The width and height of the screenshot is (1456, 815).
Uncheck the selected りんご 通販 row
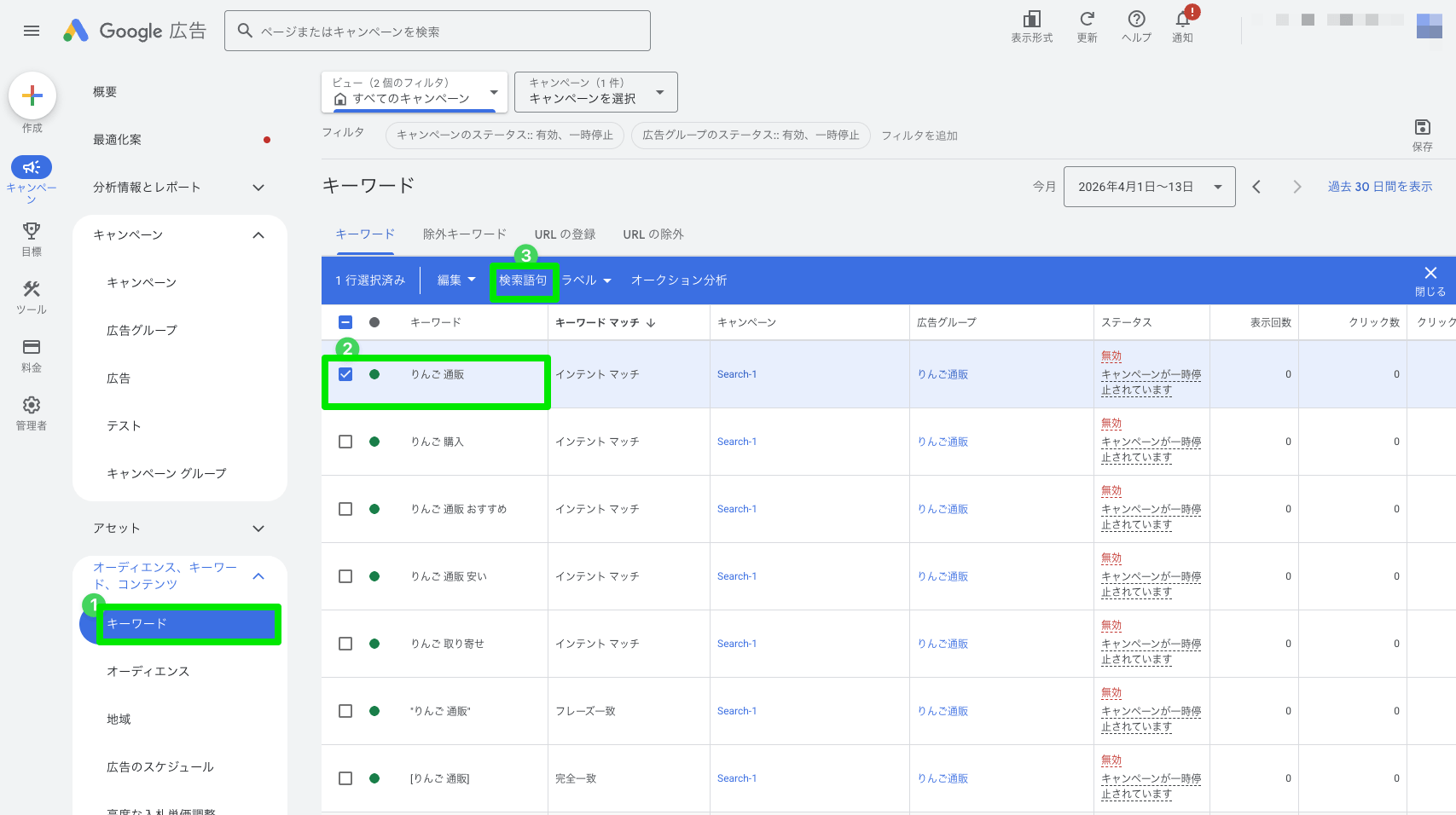click(x=345, y=373)
